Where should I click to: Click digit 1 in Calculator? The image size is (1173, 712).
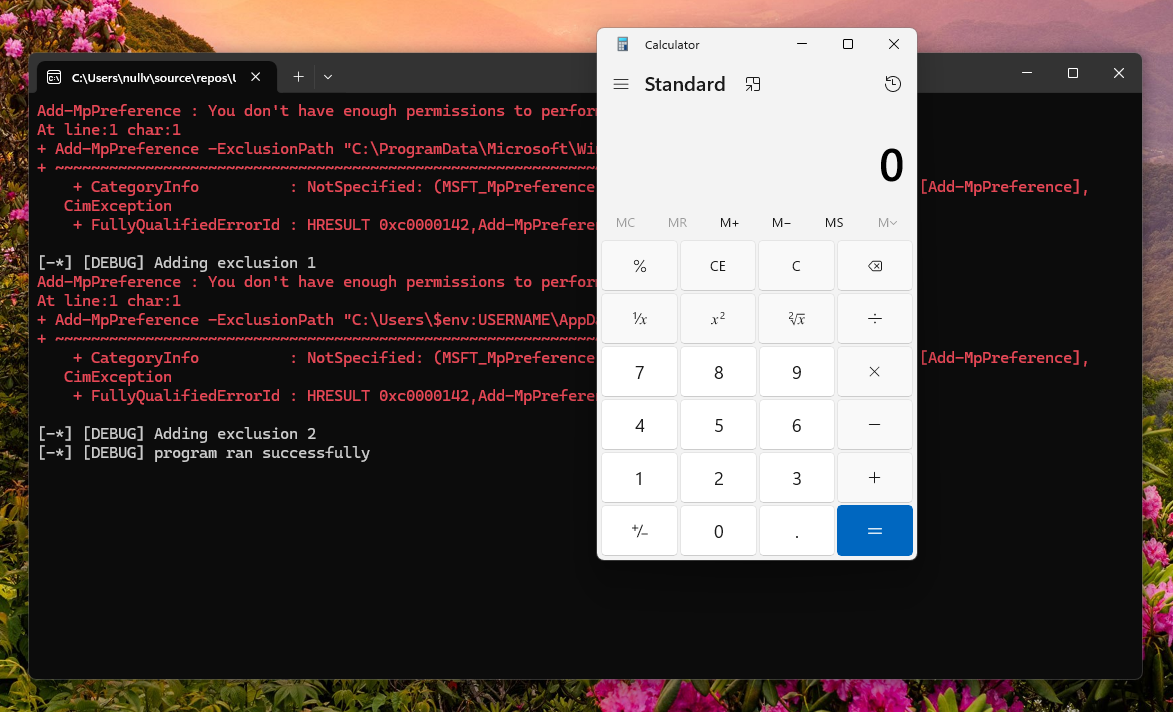[640, 478]
